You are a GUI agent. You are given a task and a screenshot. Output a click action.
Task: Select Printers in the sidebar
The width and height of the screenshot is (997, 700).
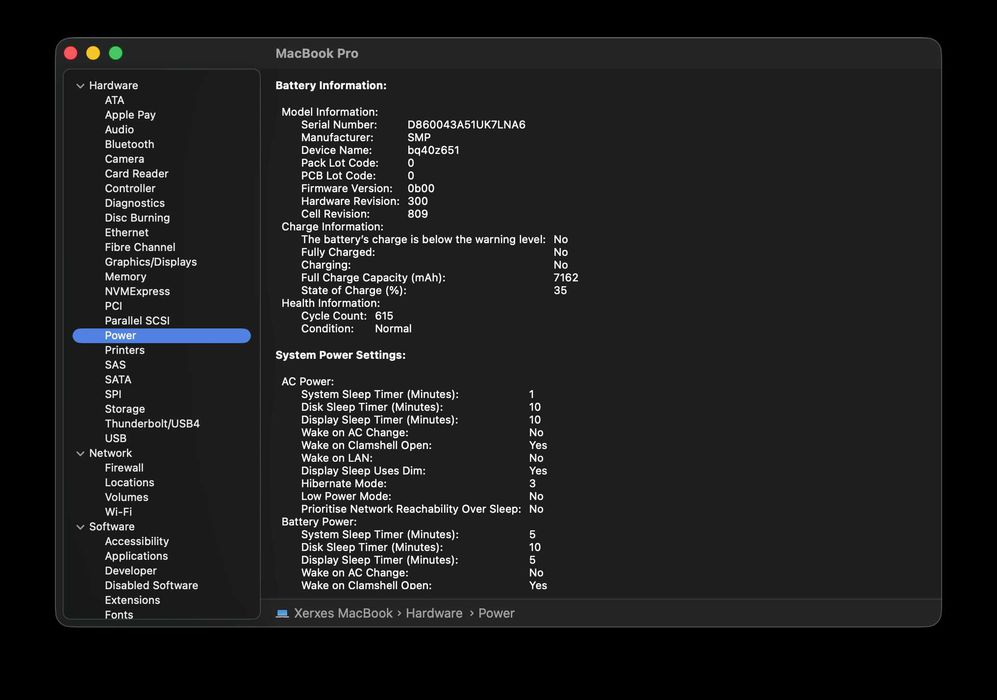[125, 350]
